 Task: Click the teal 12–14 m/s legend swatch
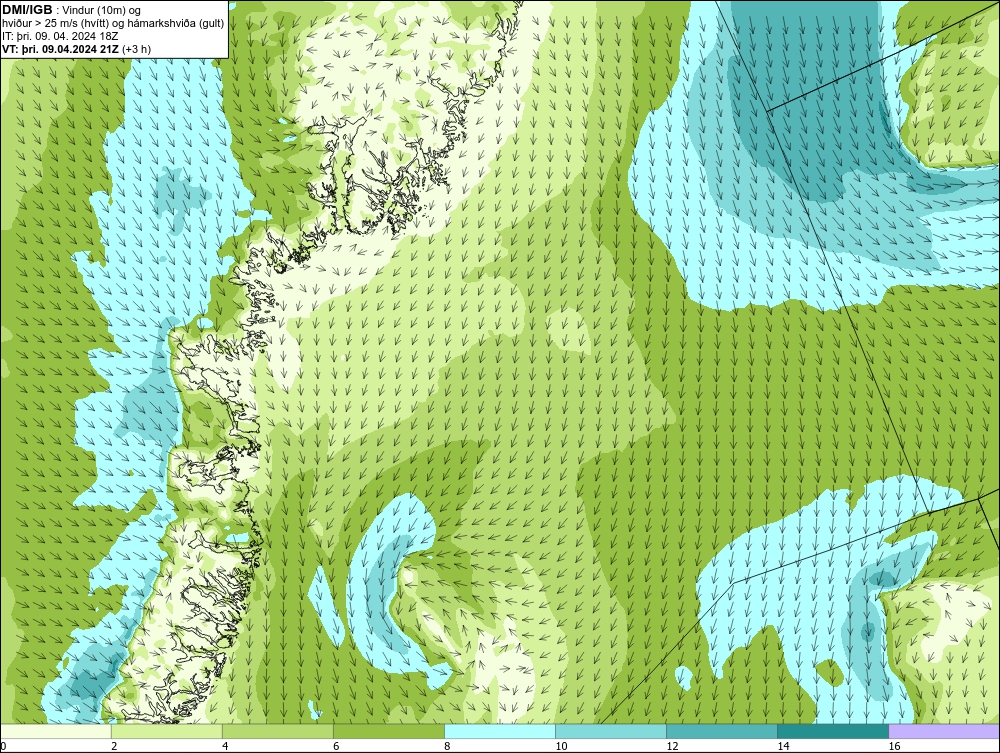coord(721,731)
